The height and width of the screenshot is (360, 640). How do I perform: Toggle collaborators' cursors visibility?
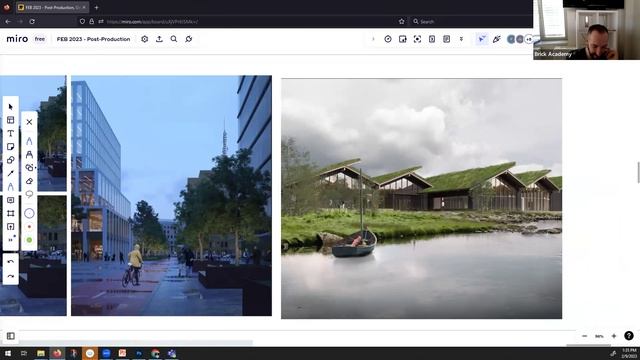pos(482,39)
